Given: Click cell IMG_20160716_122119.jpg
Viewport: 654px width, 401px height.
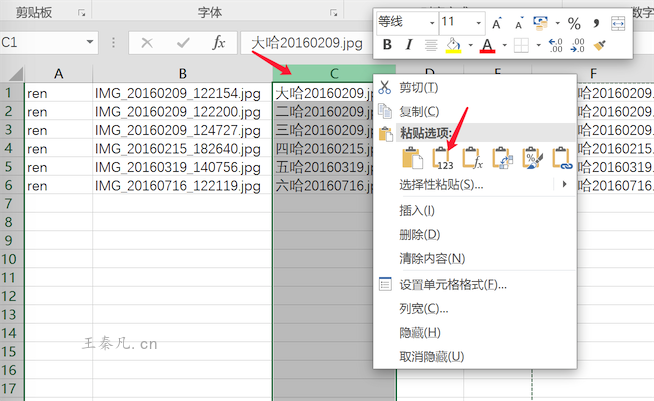Looking at the screenshot, I should [182, 185].
